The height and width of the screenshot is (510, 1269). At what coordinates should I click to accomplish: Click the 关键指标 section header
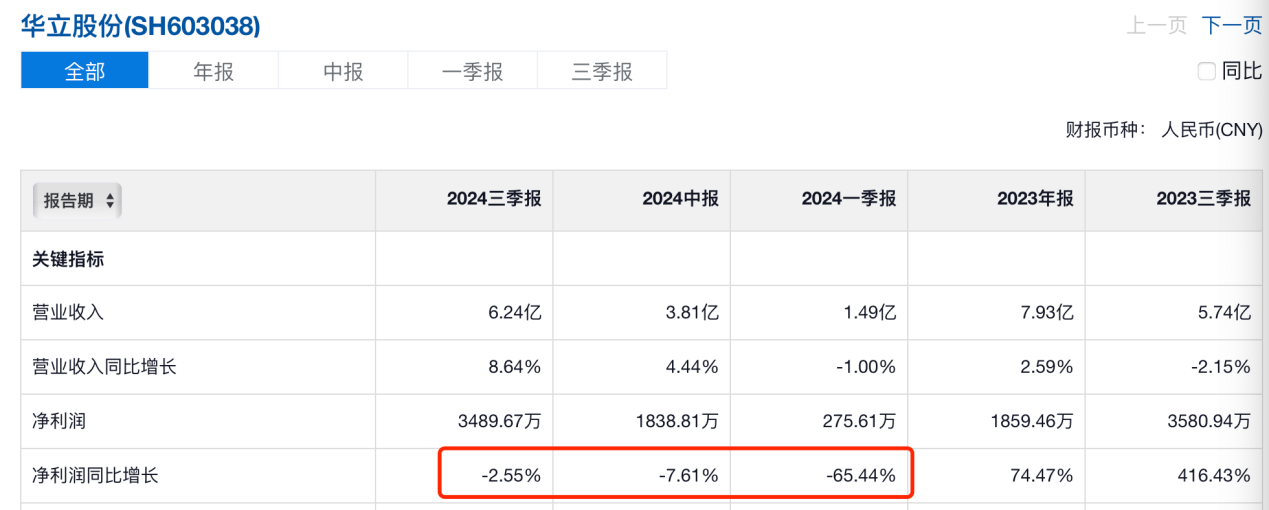(x=68, y=259)
